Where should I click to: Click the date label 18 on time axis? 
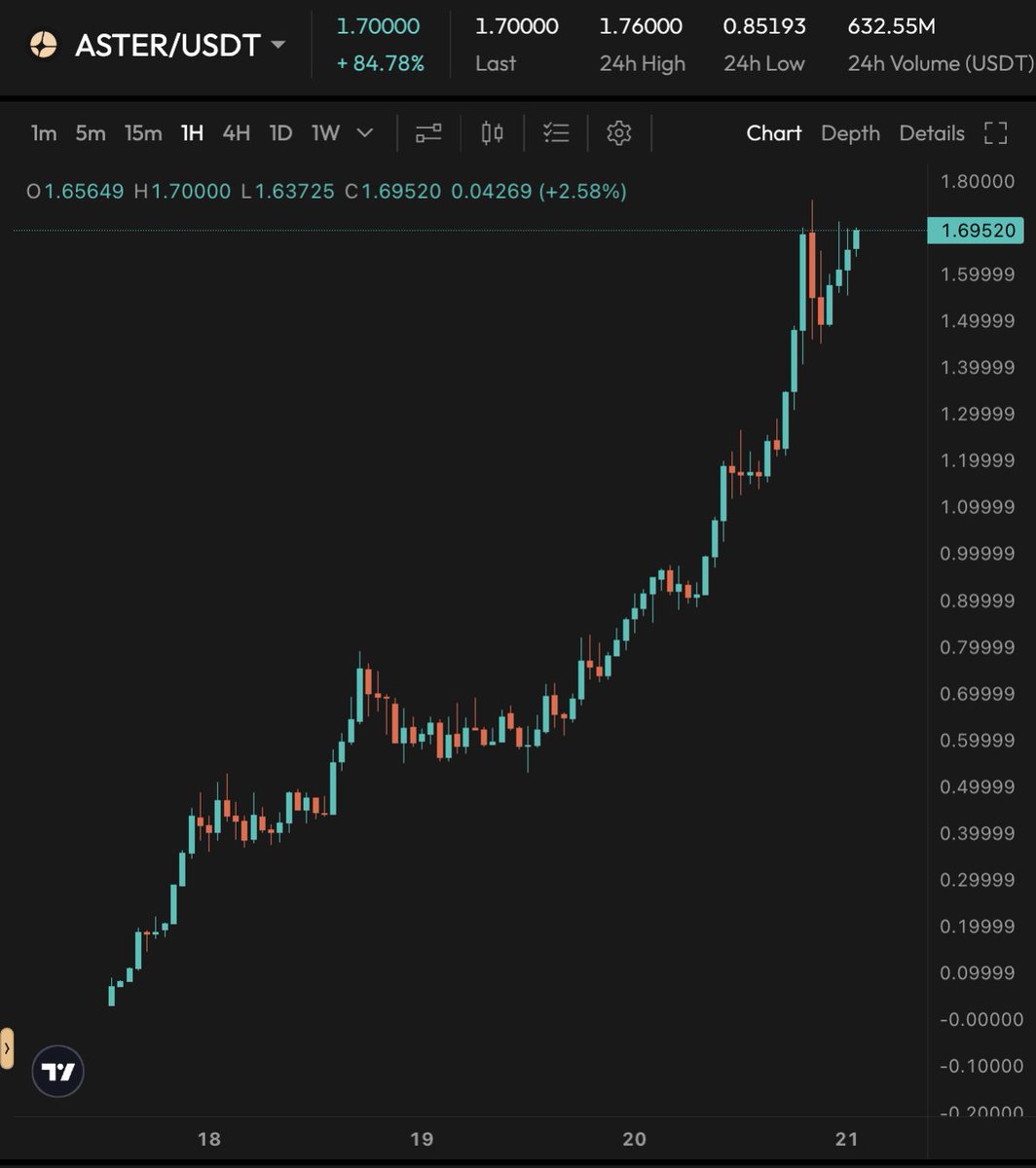[x=208, y=1139]
